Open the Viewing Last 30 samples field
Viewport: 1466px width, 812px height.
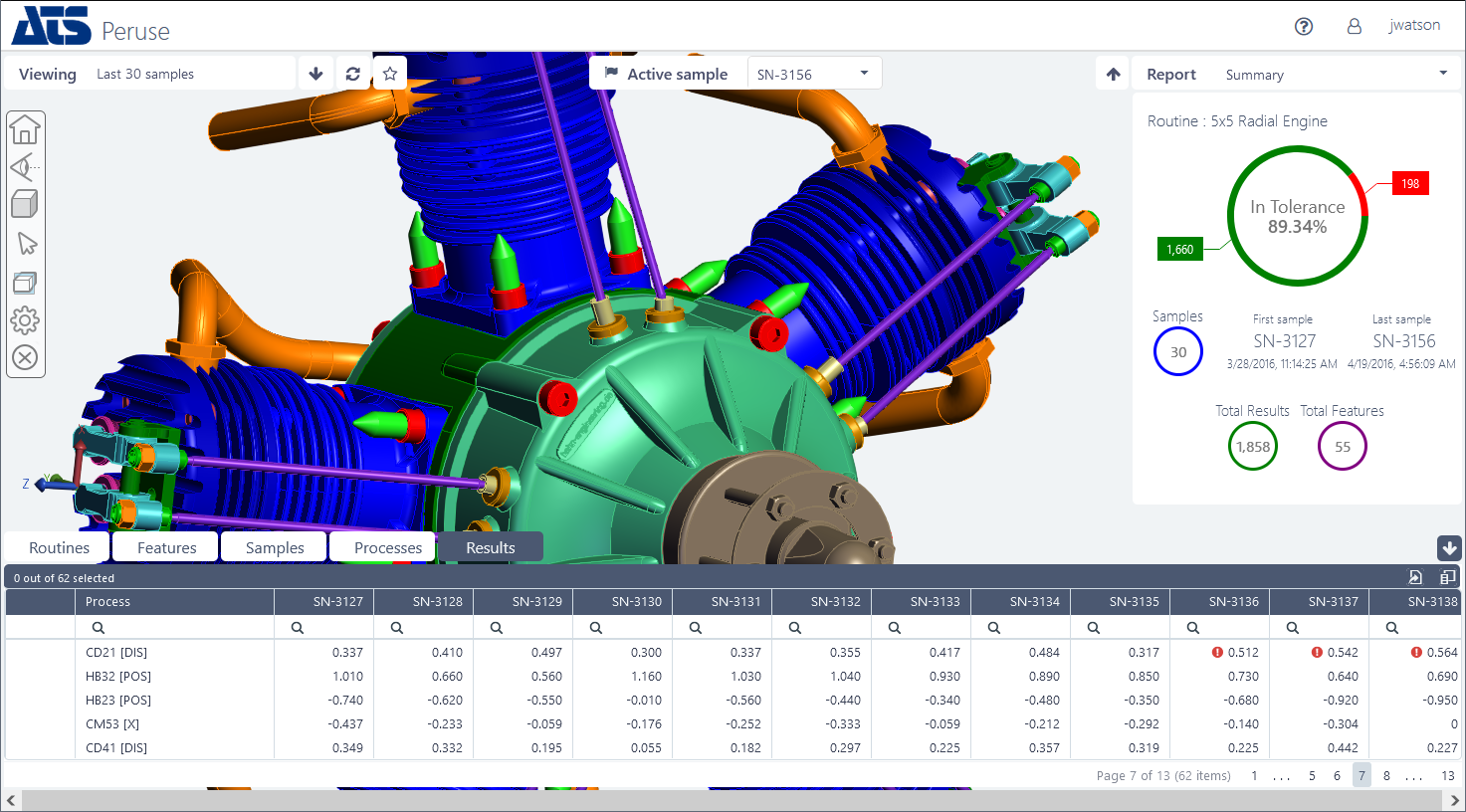pyautogui.click(x=192, y=74)
